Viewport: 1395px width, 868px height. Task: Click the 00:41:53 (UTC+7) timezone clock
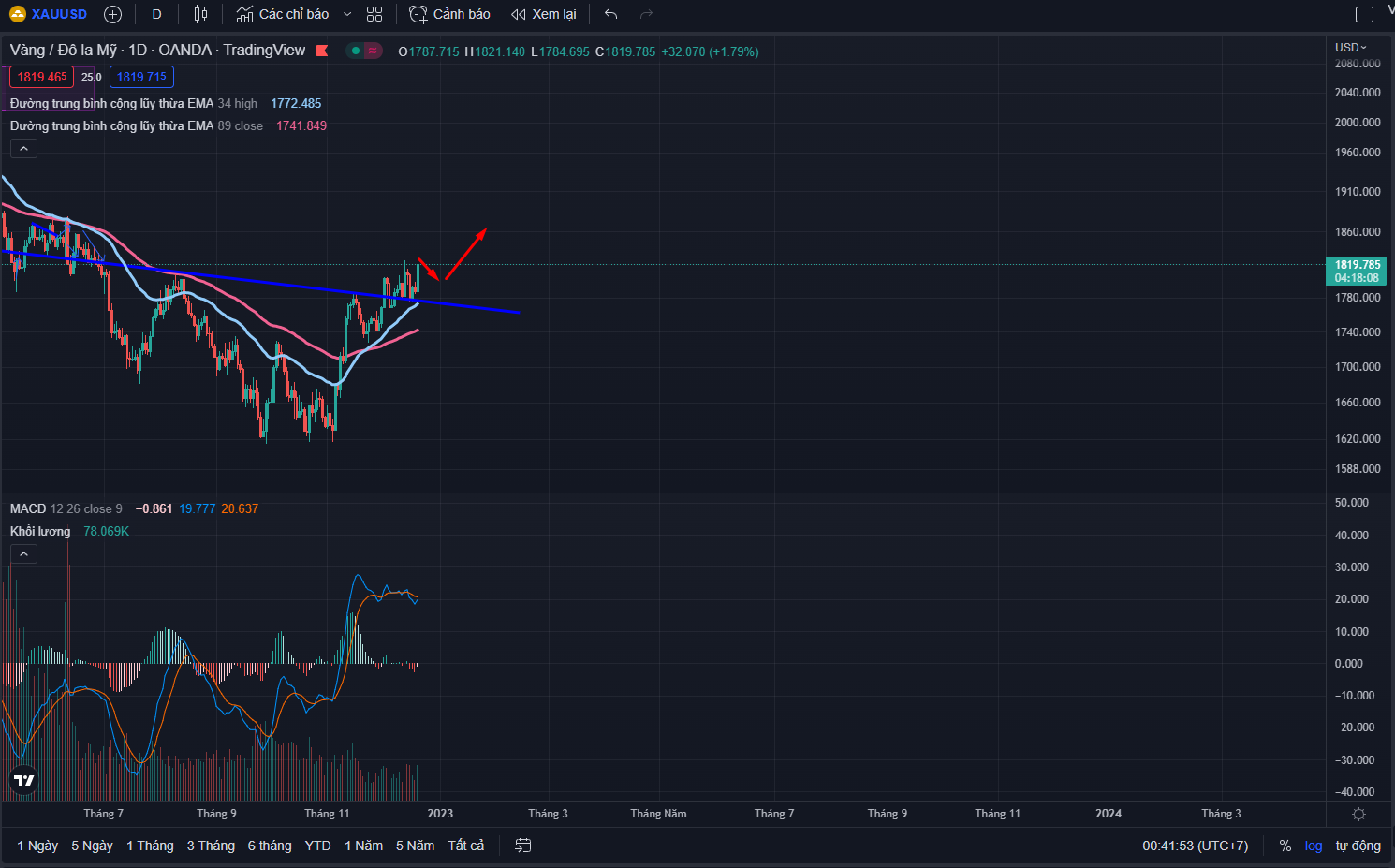tap(1195, 846)
